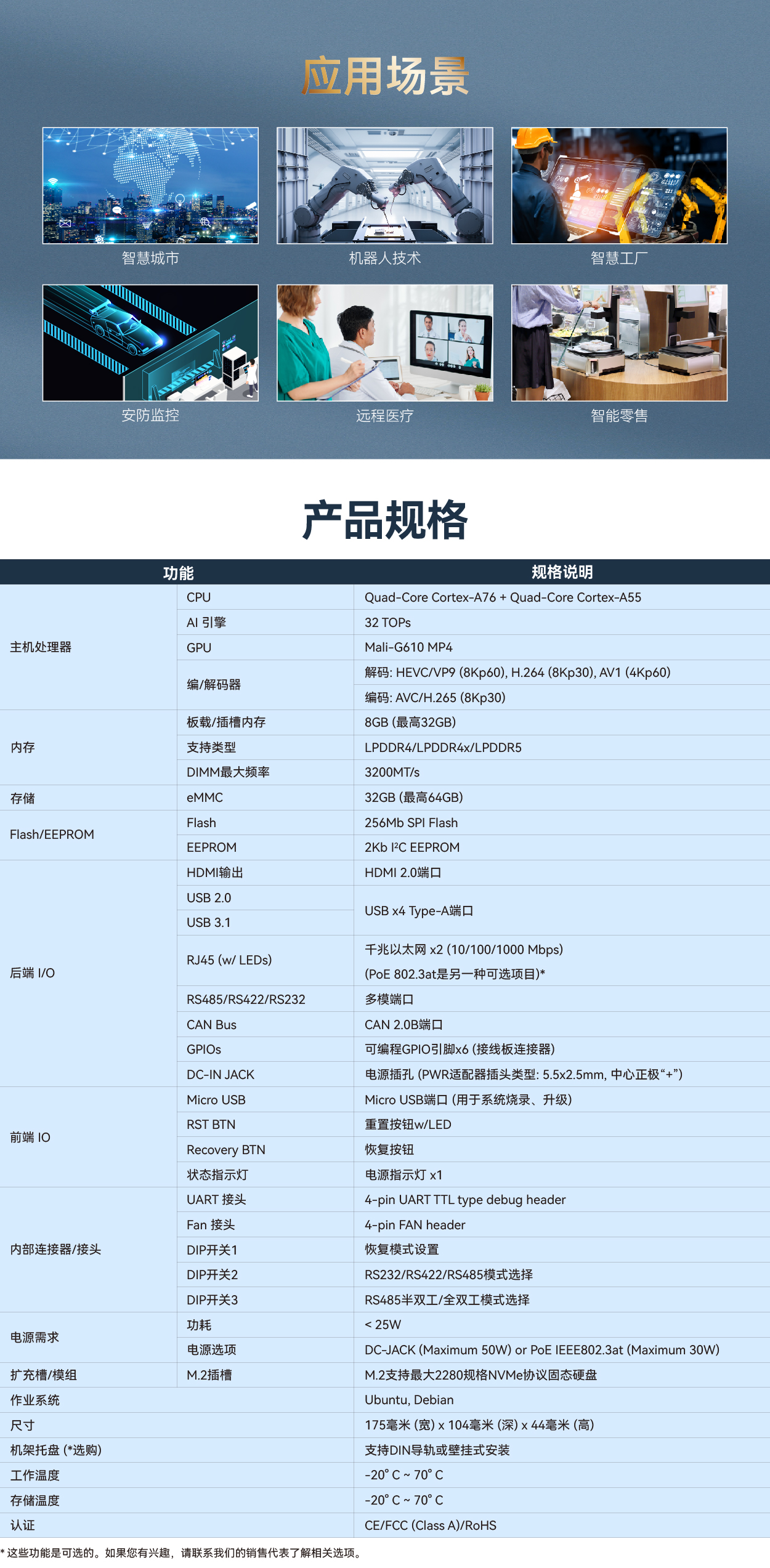This screenshot has width=770, height=1568.
Task: Select the USB 3.1 row label
Action: tap(208, 923)
